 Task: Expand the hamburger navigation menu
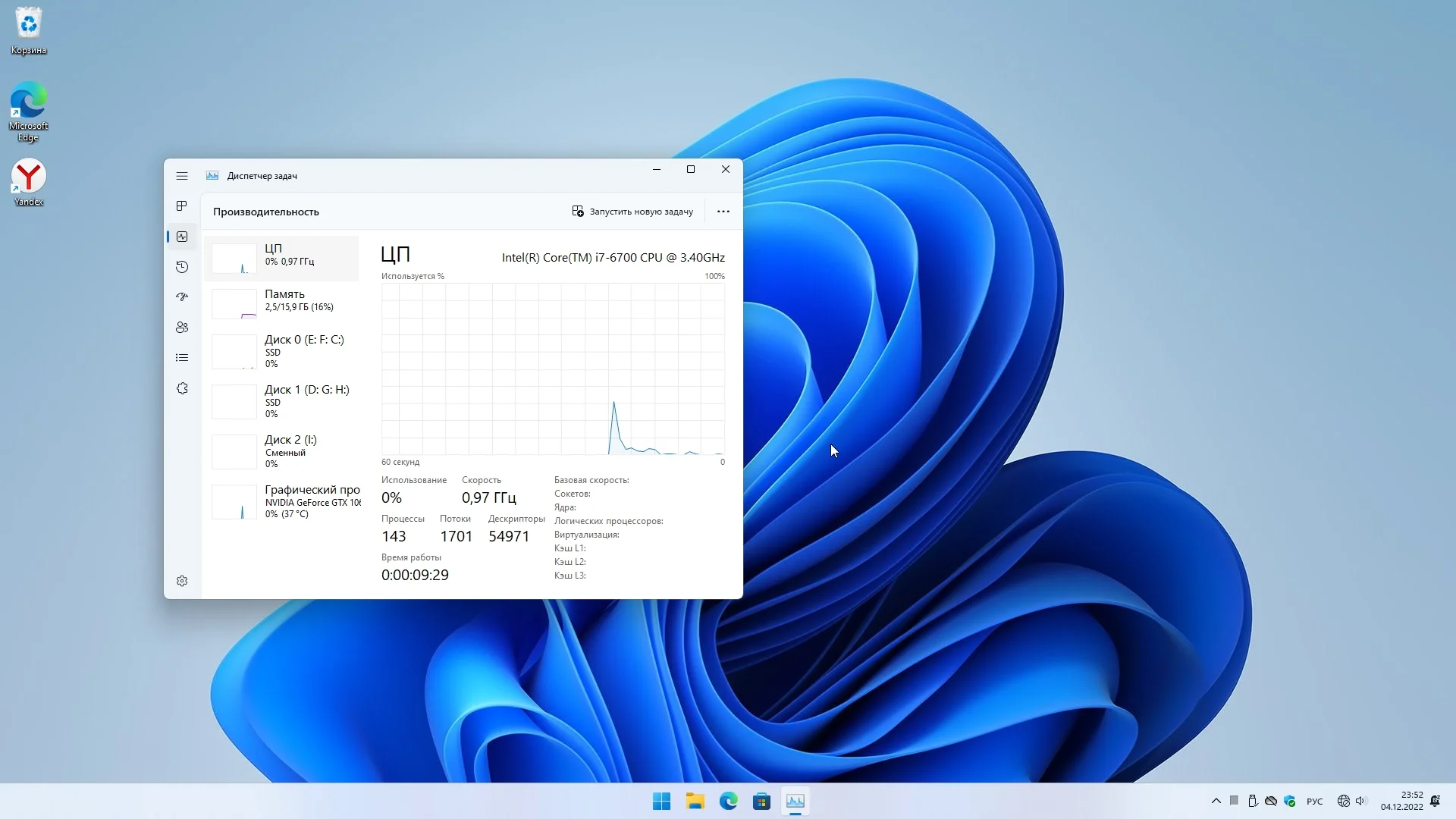pyautogui.click(x=182, y=176)
